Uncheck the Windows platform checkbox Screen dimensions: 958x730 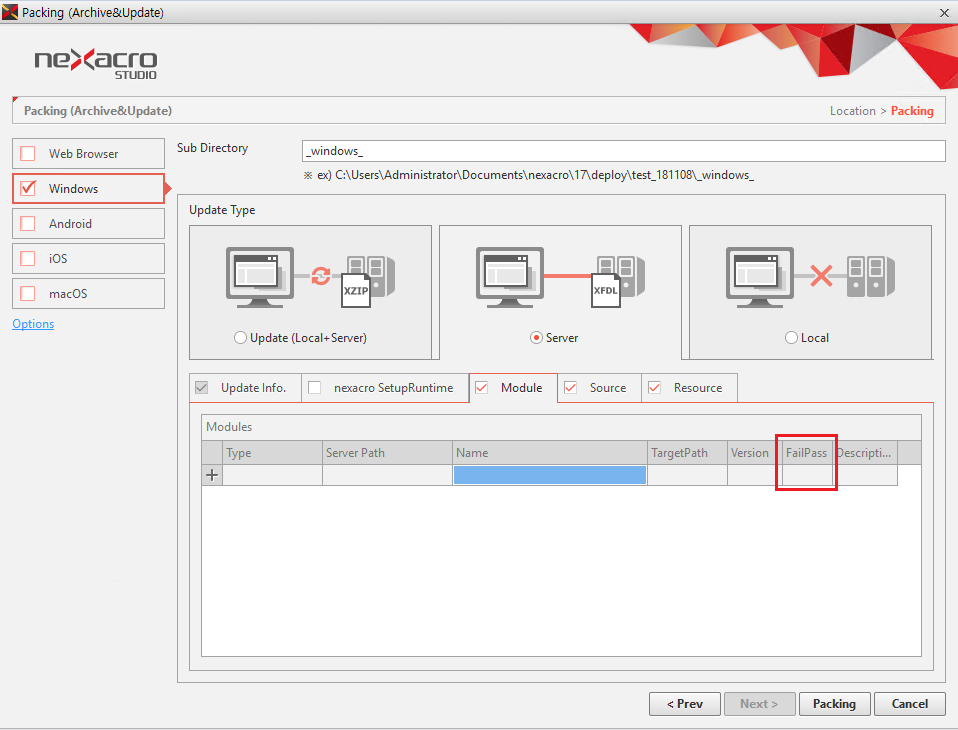click(x=28, y=189)
